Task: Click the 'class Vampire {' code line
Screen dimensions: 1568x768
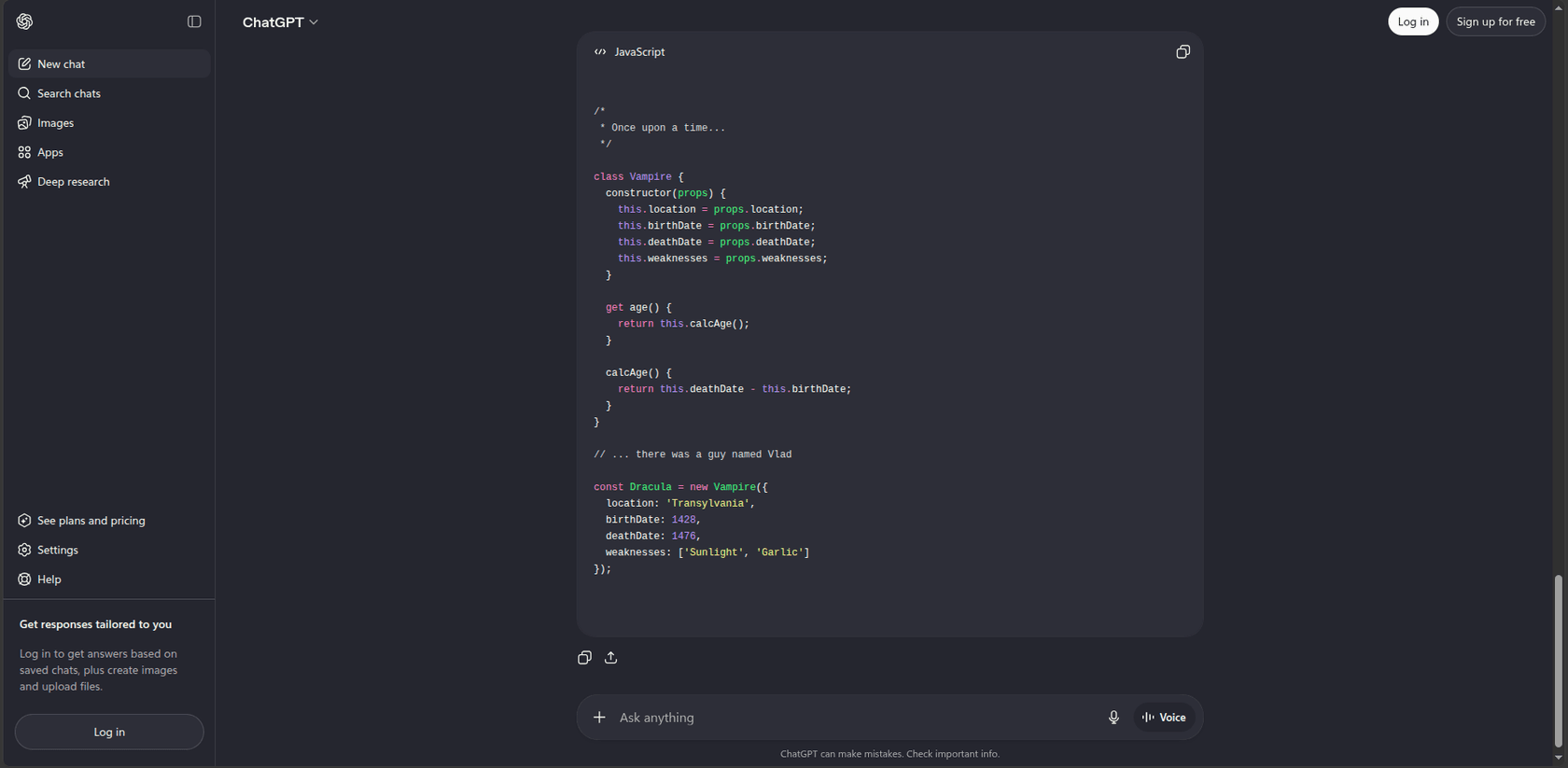Action: [638, 176]
